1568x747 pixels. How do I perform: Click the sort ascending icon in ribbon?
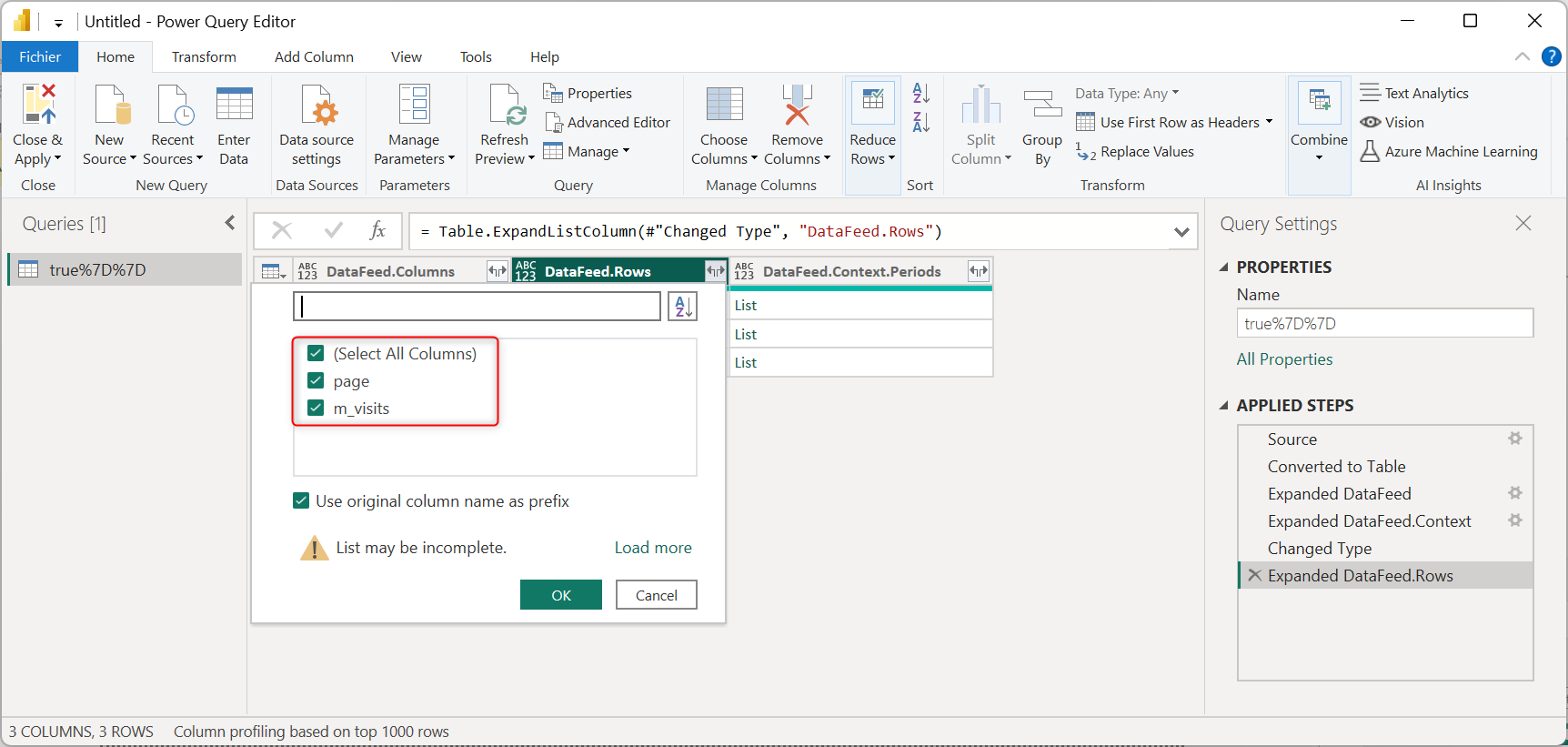click(x=920, y=93)
